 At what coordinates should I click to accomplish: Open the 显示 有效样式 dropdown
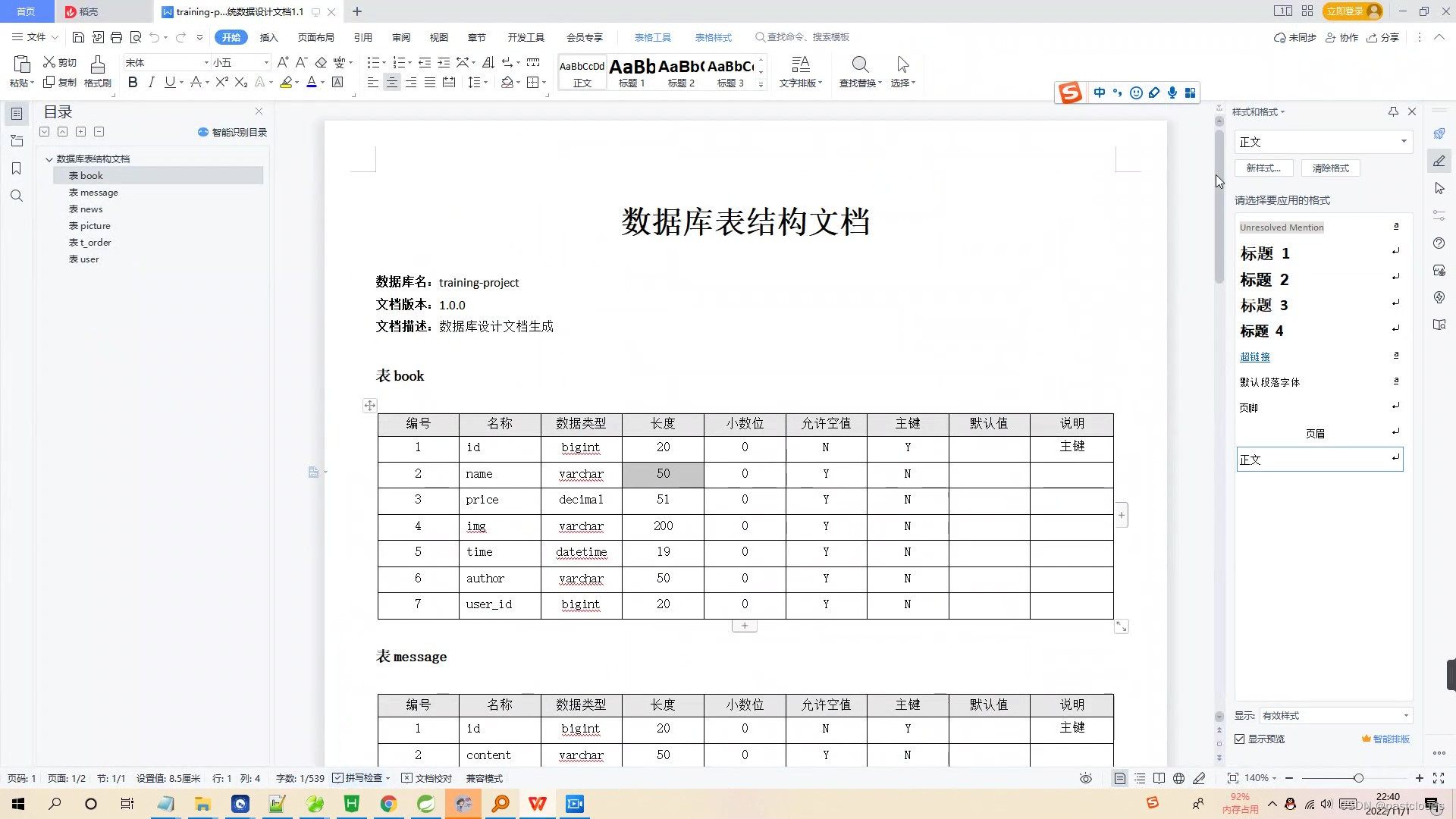click(x=1335, y=715)
